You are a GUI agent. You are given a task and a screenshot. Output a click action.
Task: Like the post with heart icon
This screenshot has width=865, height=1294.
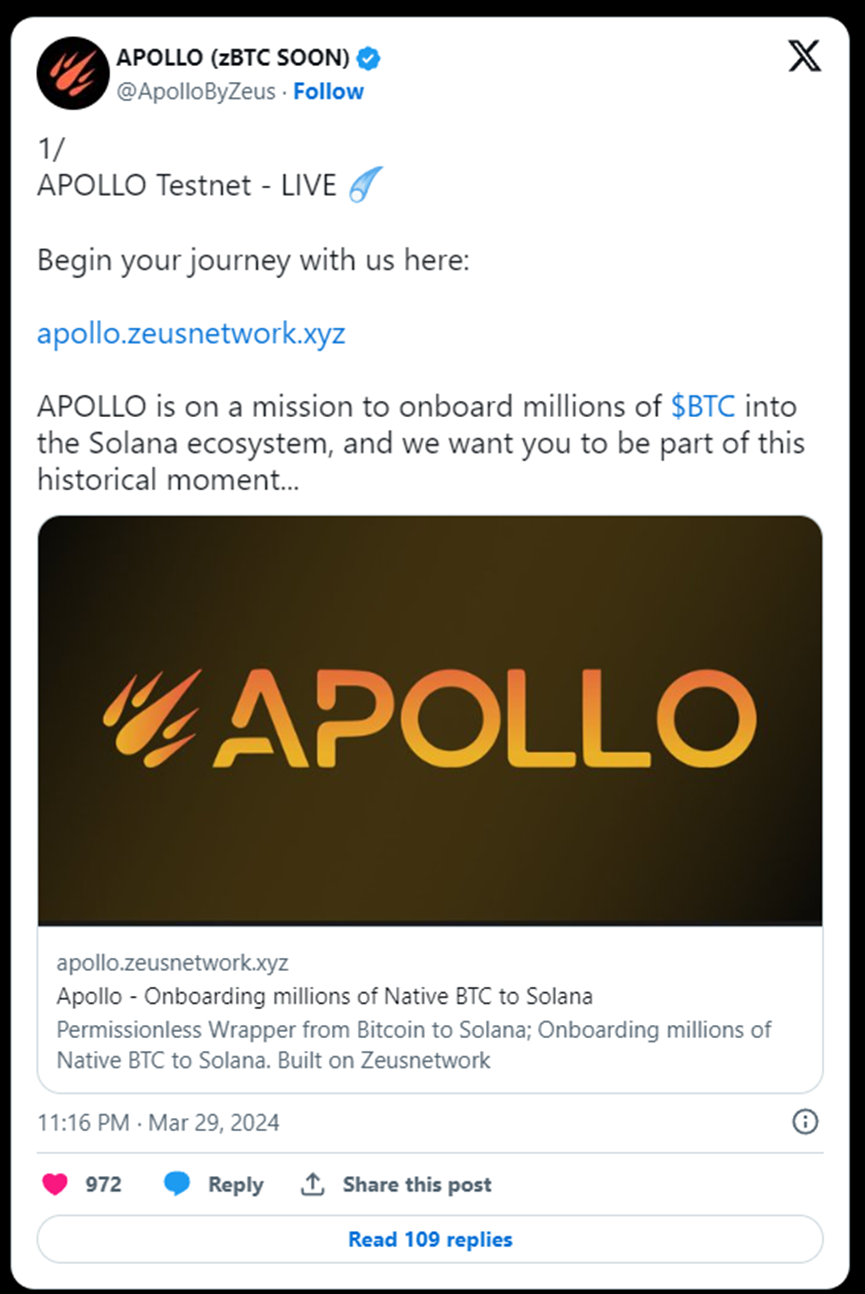pos(55,1184)
